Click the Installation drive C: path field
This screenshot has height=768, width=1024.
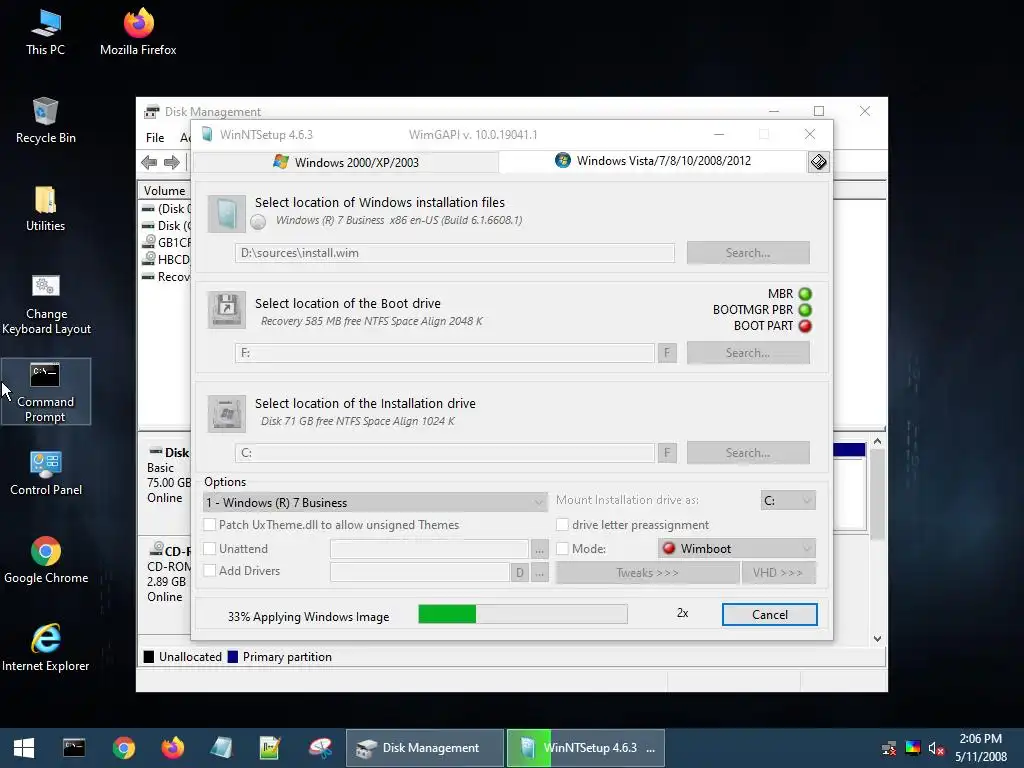445,453
